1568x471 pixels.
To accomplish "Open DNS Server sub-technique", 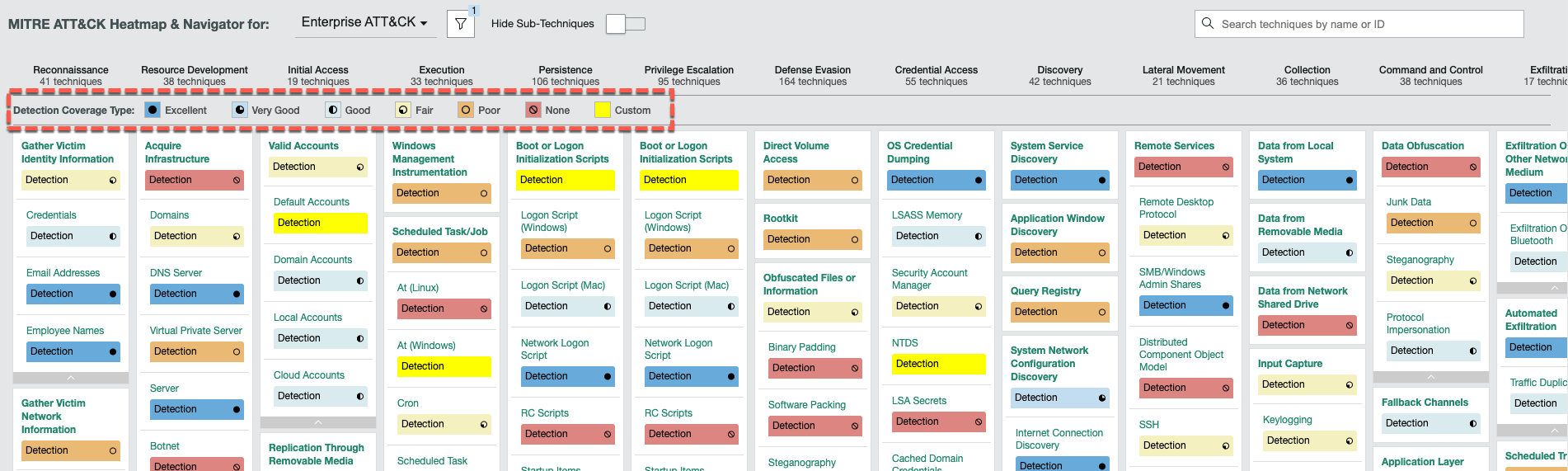I will tap(176, 273).
